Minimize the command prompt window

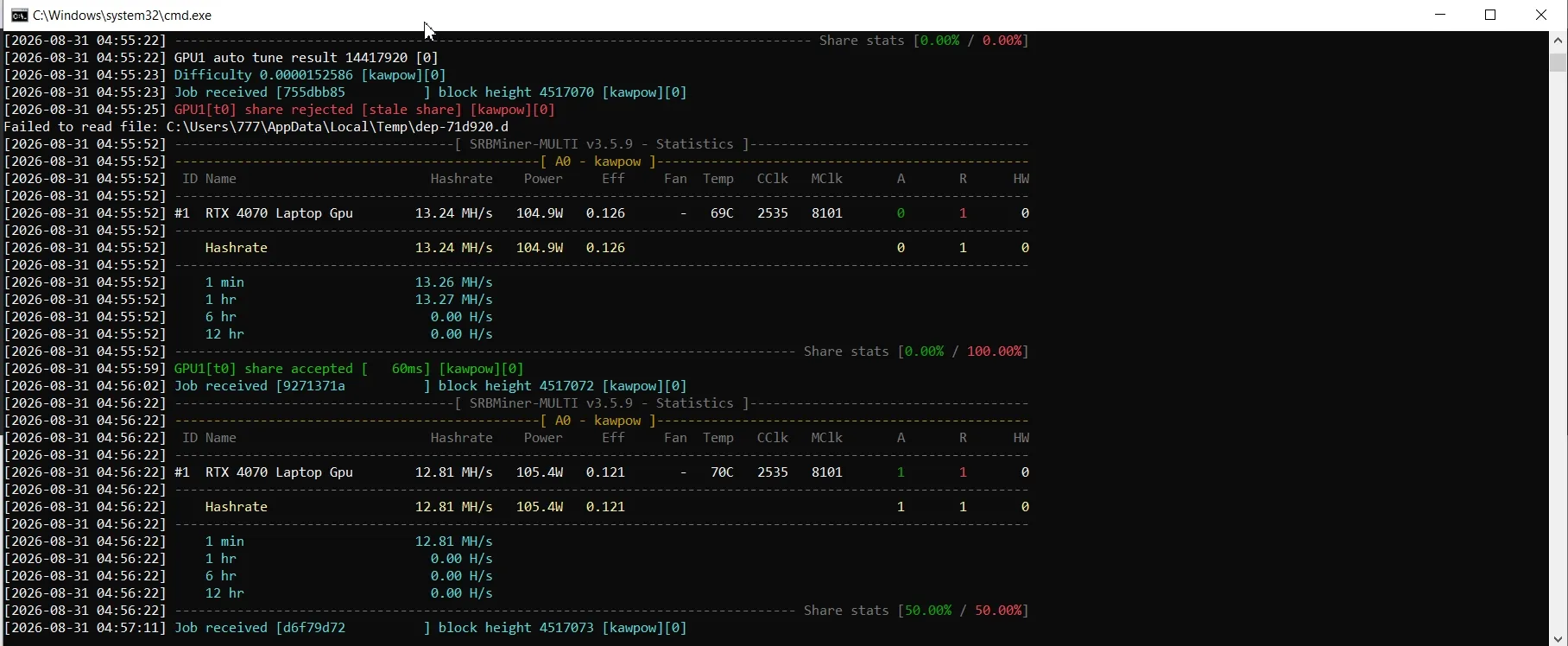pyautogui.click(x=1440, y=15)
